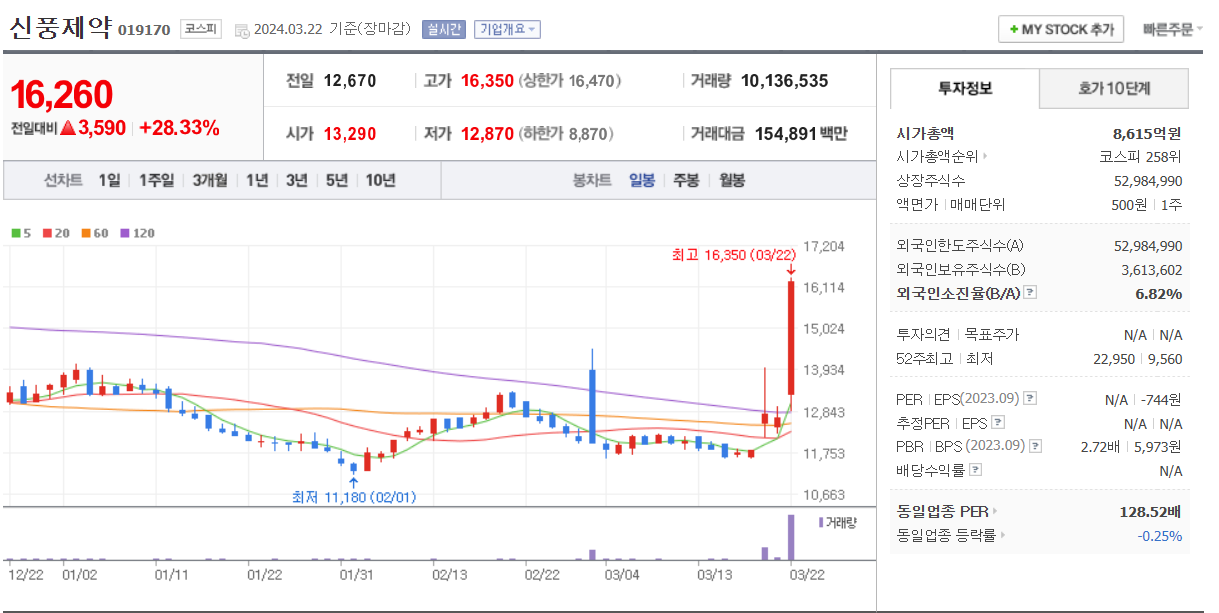Click the 신풍제약 stock name heading
Screen dimensions: 1219x613
click(x=61, y=27)
